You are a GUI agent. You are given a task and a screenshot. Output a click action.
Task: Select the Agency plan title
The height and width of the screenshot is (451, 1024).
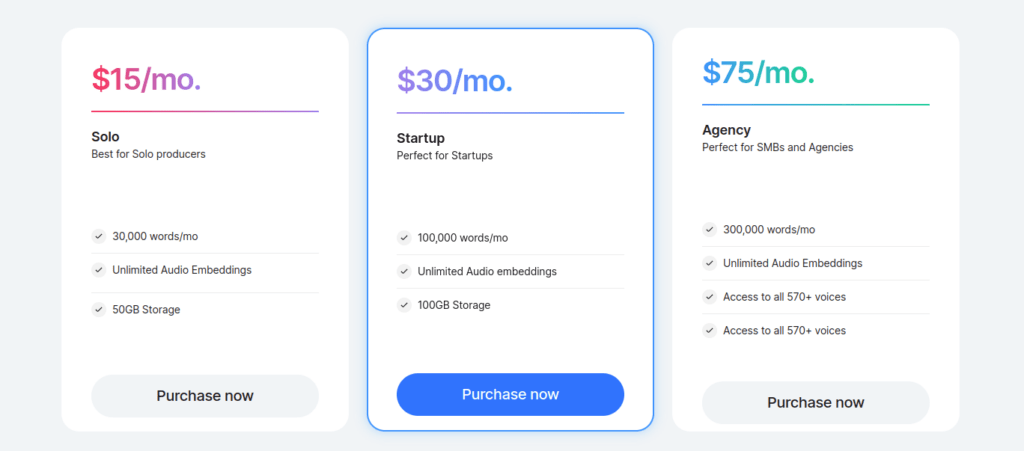[x=726, y=130]
